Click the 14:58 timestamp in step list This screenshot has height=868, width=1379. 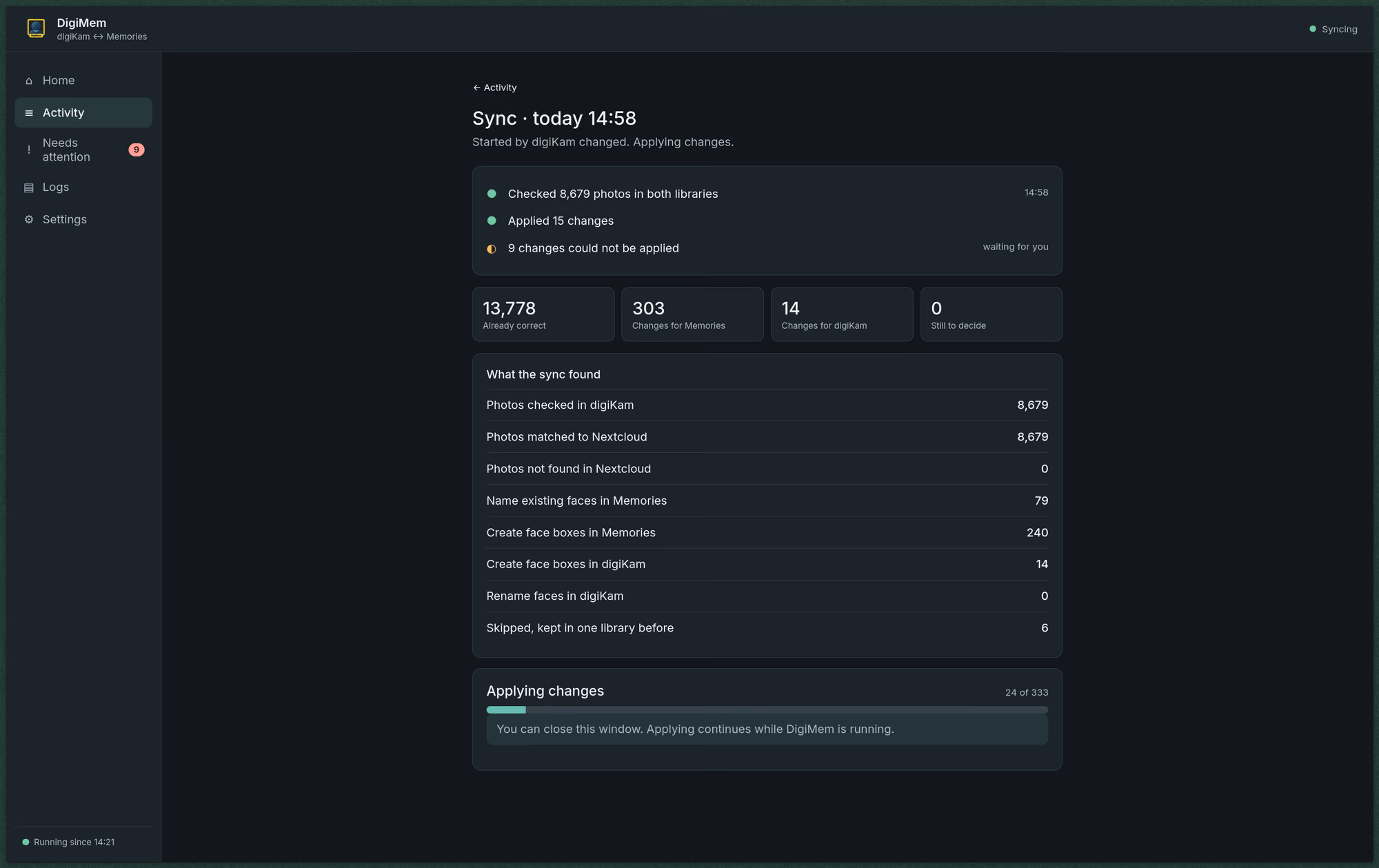(1036, 192)
